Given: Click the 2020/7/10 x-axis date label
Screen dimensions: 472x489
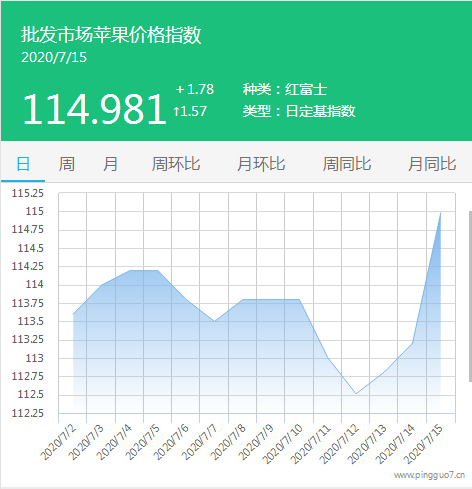Looking at the screenshot, I should click(x=282, y=444).
